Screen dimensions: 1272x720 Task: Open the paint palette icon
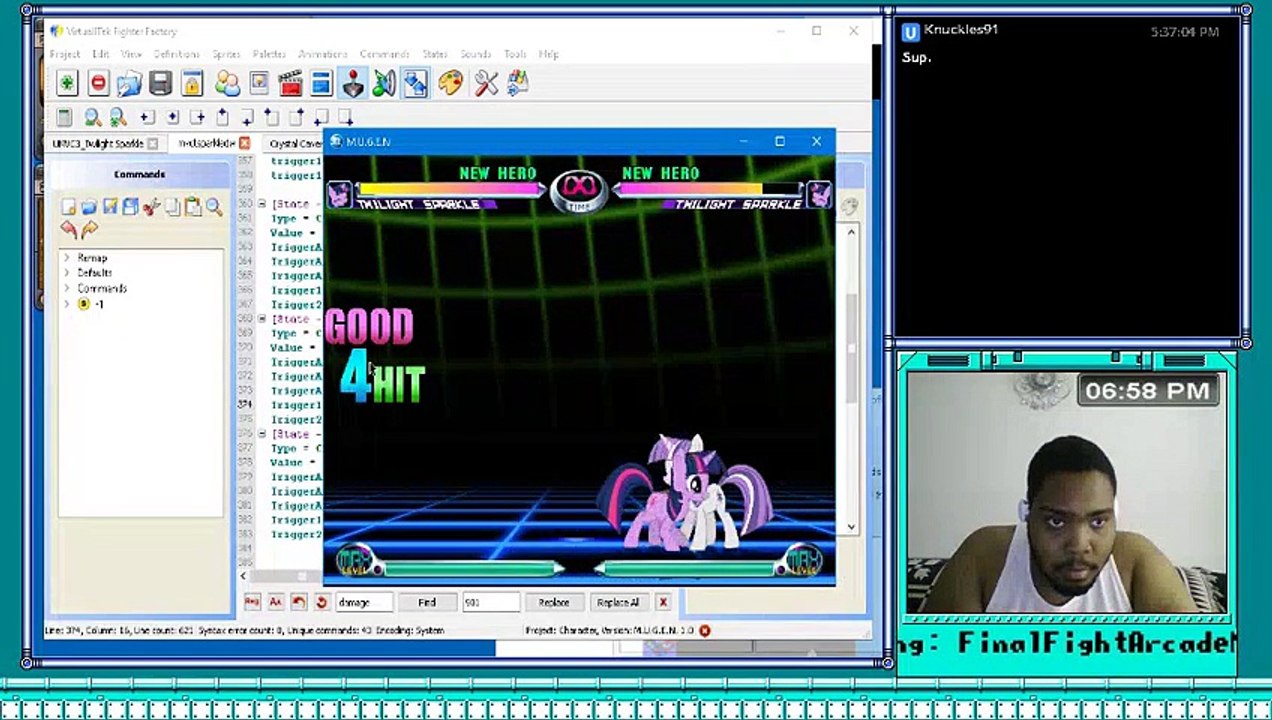pyautogui.click(x=450, y=84)
